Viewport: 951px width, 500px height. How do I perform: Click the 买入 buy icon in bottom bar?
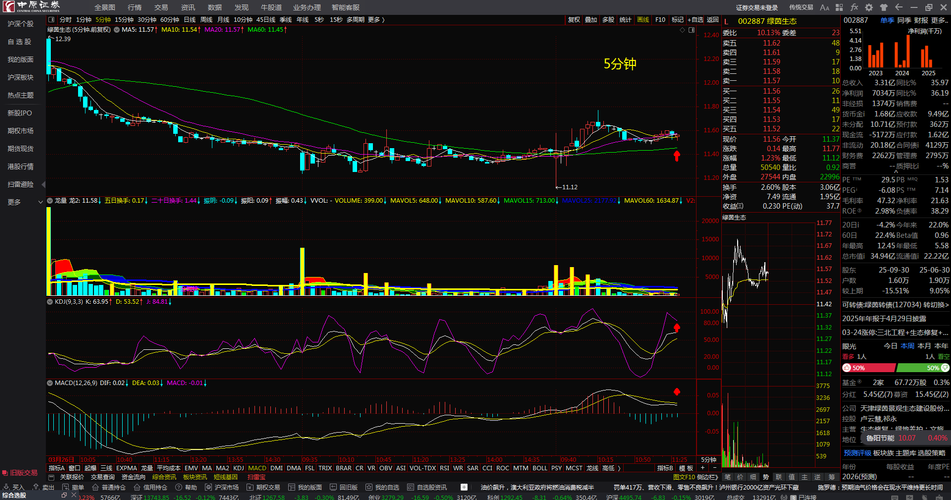coord(6,487)
